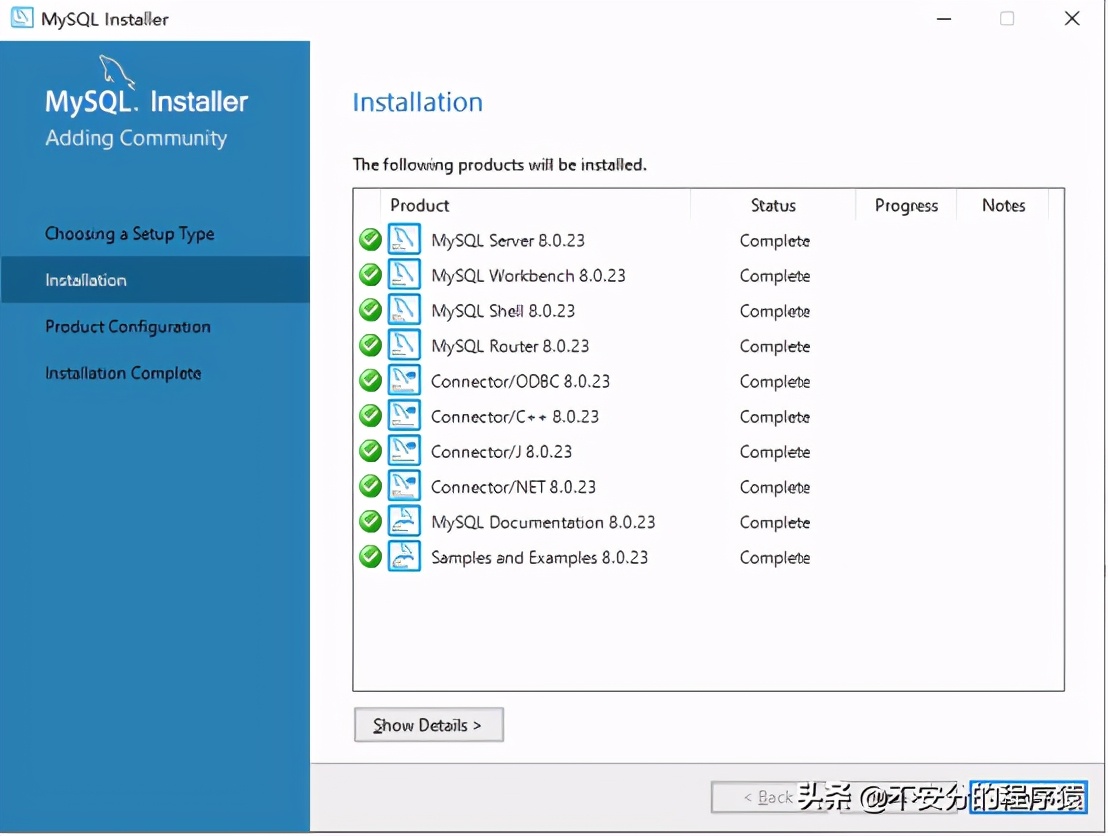Select the 'Connector/C++ 8.0.23' product name
1108x836 pixels.
pyautogui.click(x=515, y=417)
